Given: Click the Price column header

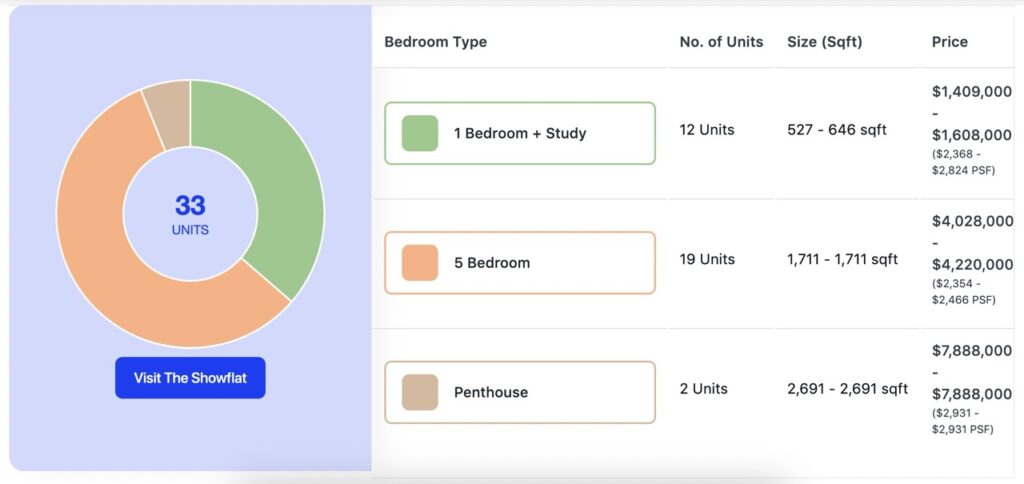Looking at the screenshot, I should (950, 42).
